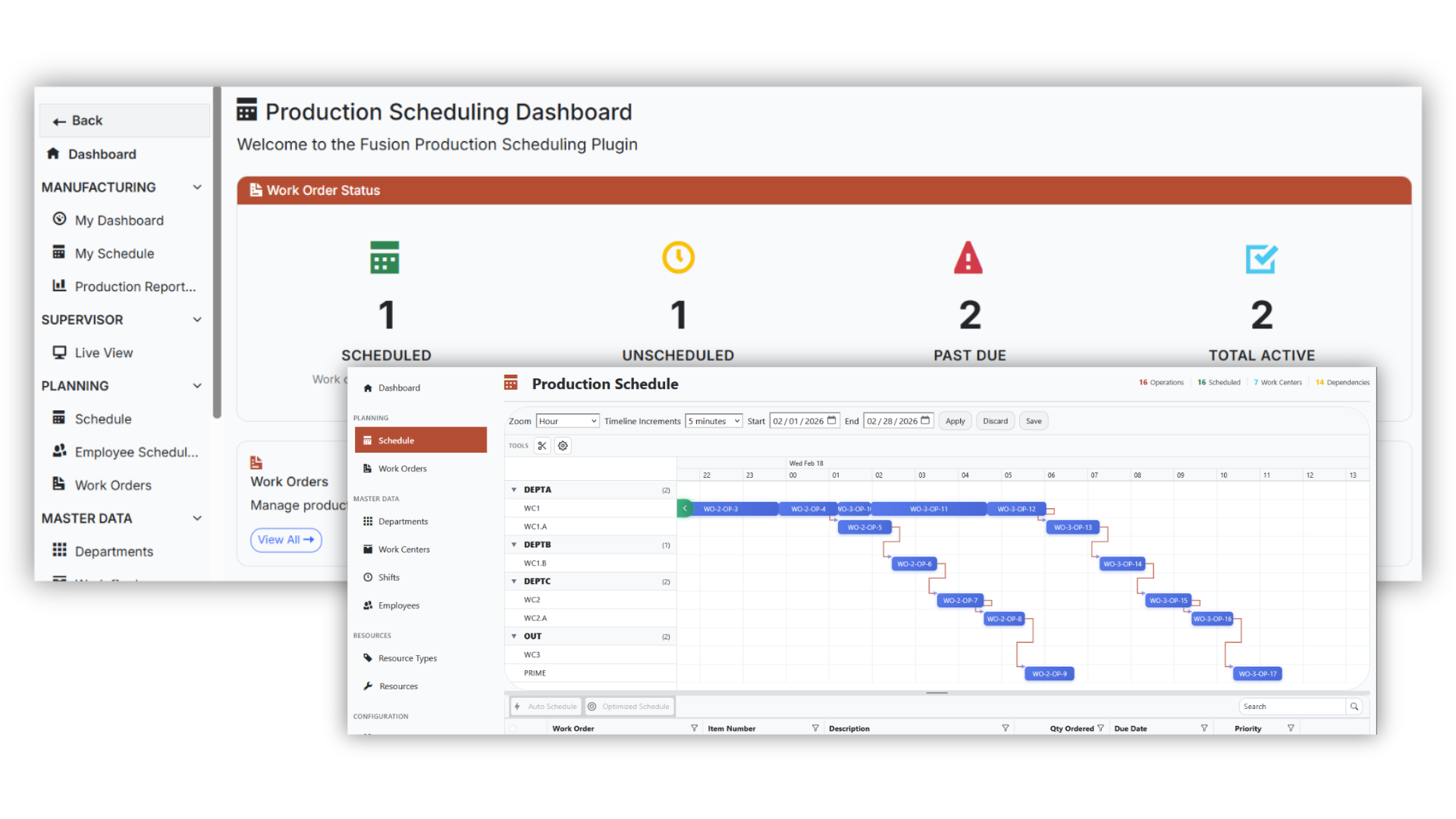
Task: Select the WO-3-OP-11 Gantt bar
Action: [x=929, y=509]
